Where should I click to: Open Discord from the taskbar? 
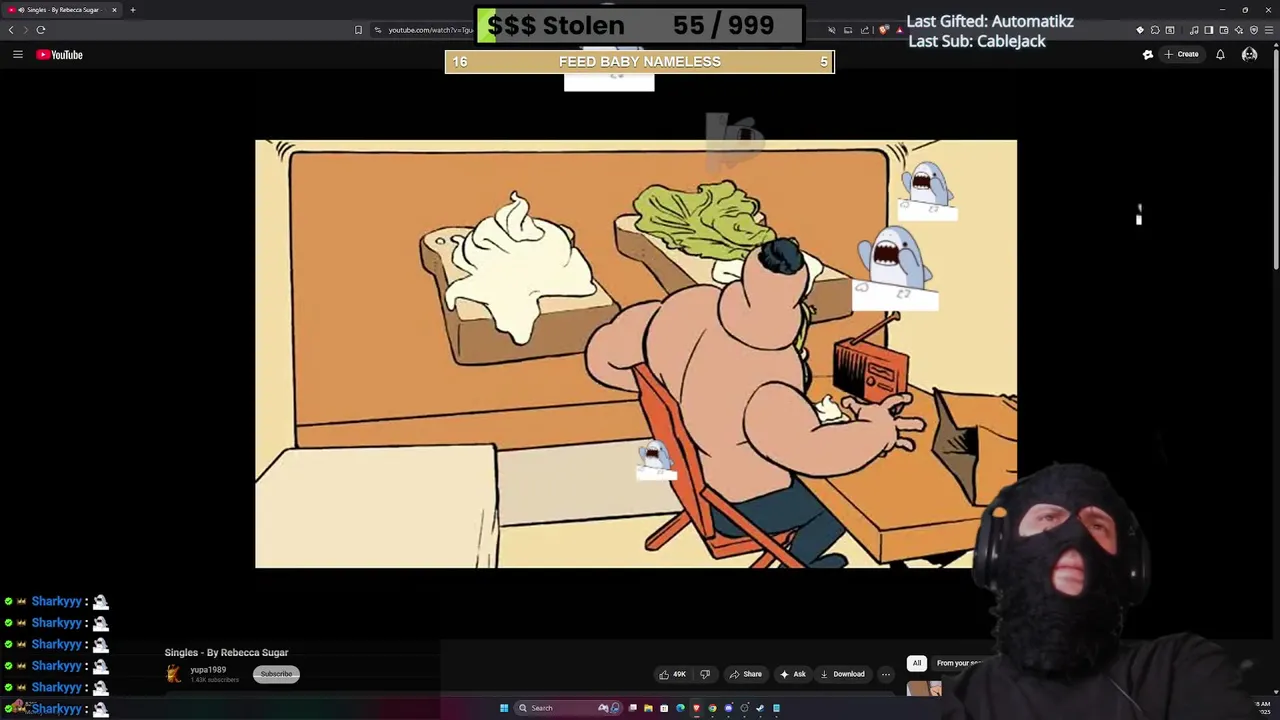click(x=728, y=708)
